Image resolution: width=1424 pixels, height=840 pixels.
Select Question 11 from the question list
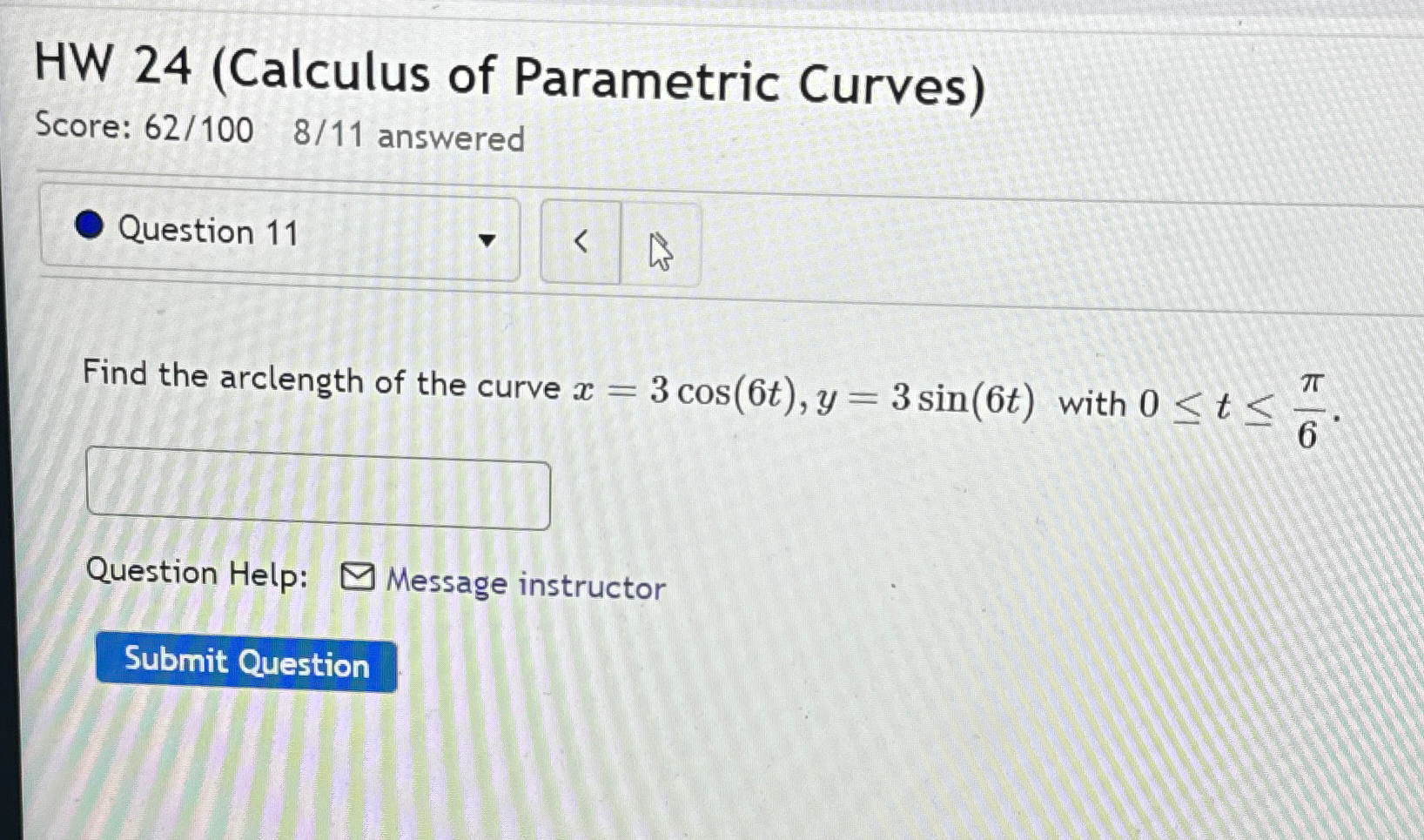(209, 231)
